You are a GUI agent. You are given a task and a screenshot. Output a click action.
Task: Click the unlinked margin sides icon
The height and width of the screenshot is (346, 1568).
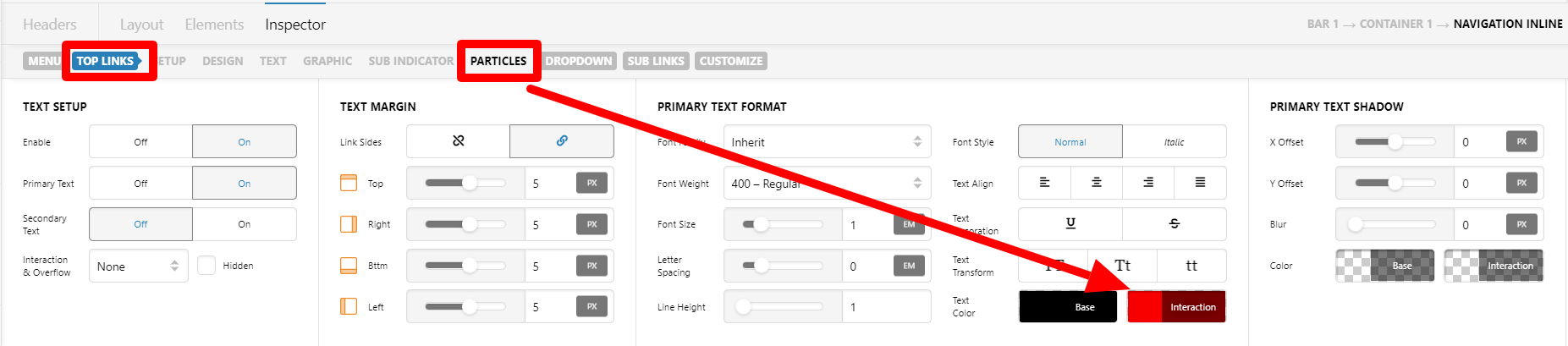click(458, 141)
